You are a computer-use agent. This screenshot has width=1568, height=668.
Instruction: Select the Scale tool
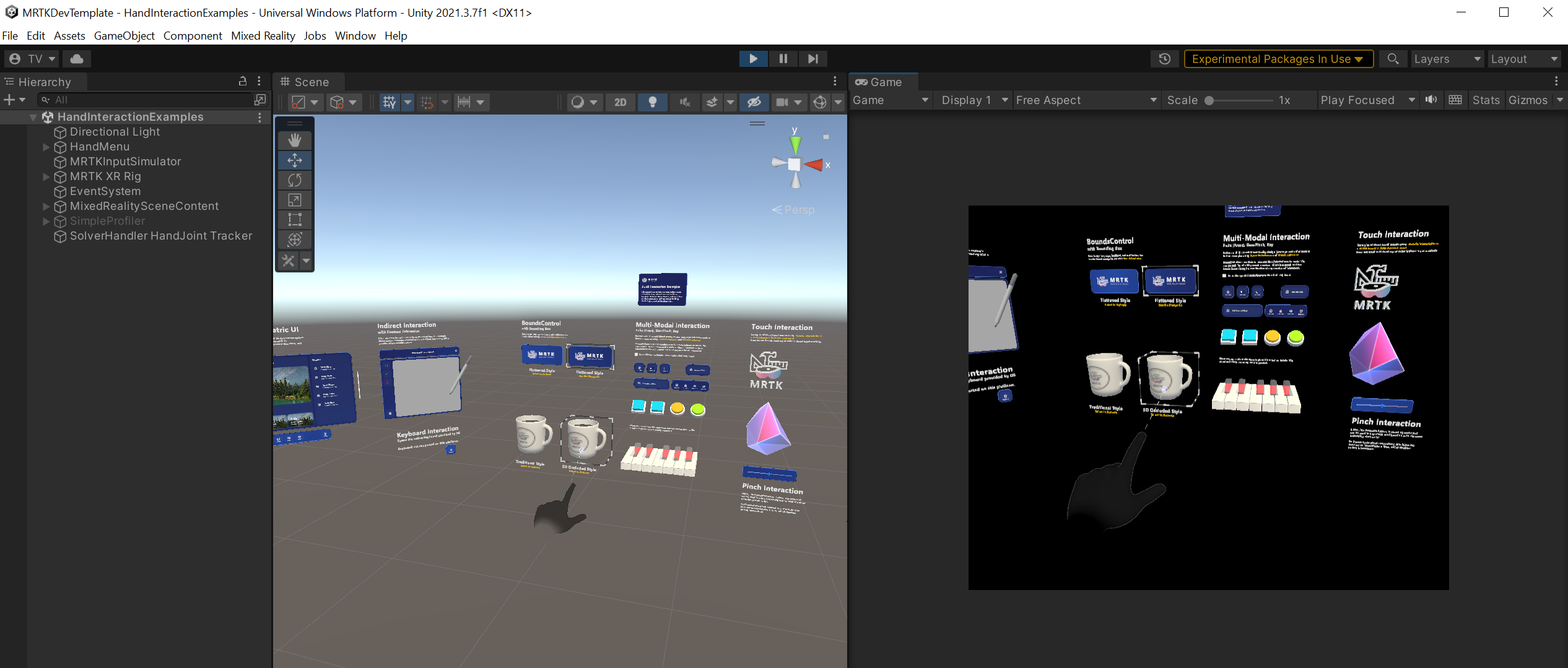point(295,199)
